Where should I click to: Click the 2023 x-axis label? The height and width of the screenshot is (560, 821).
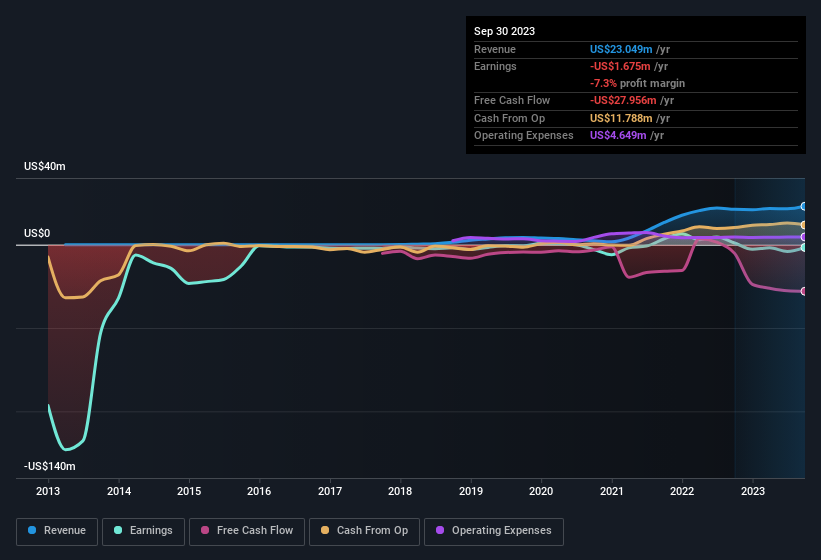(753, 491)
